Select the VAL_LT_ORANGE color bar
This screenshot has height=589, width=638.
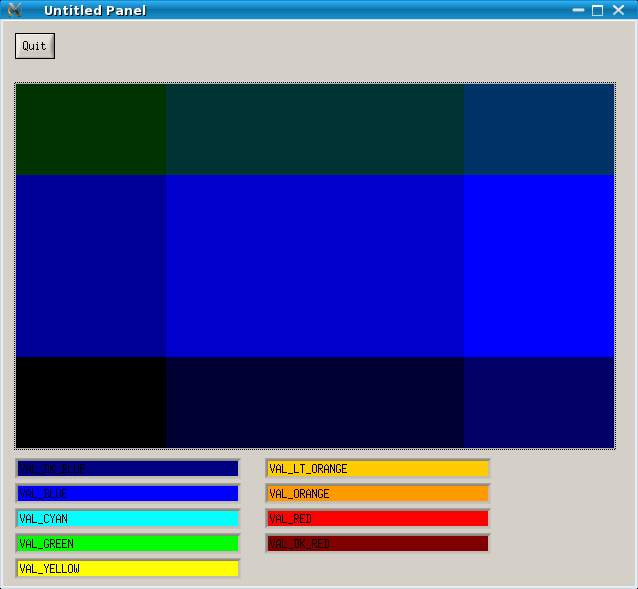(378, 468)
